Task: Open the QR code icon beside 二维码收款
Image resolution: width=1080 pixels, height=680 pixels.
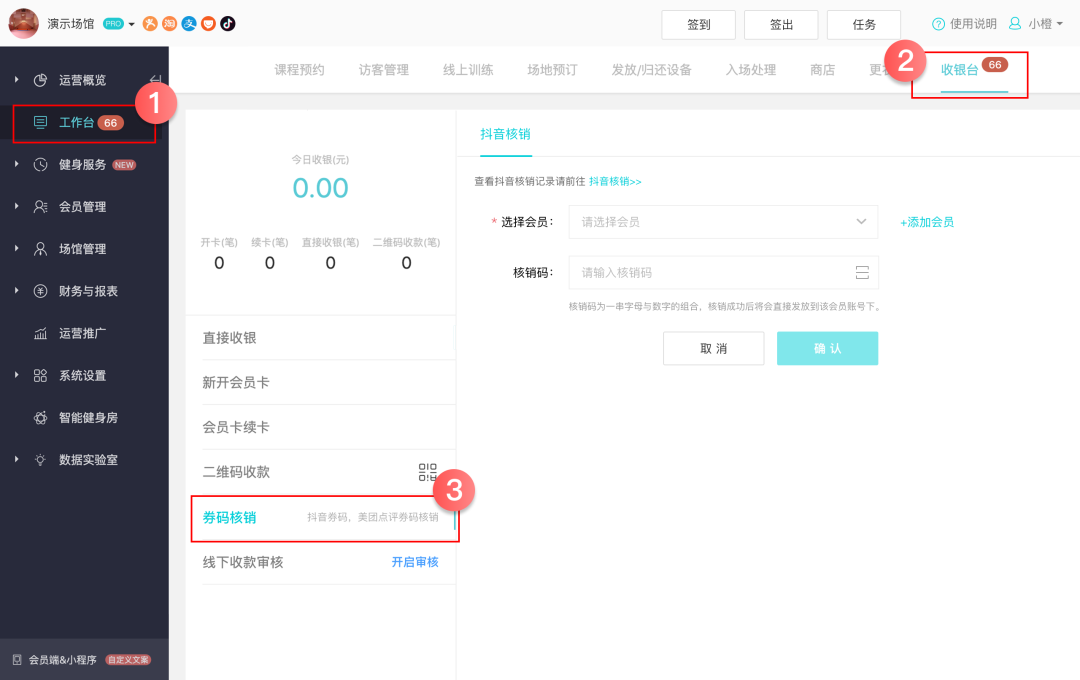Action: click(x=428, y=472)
